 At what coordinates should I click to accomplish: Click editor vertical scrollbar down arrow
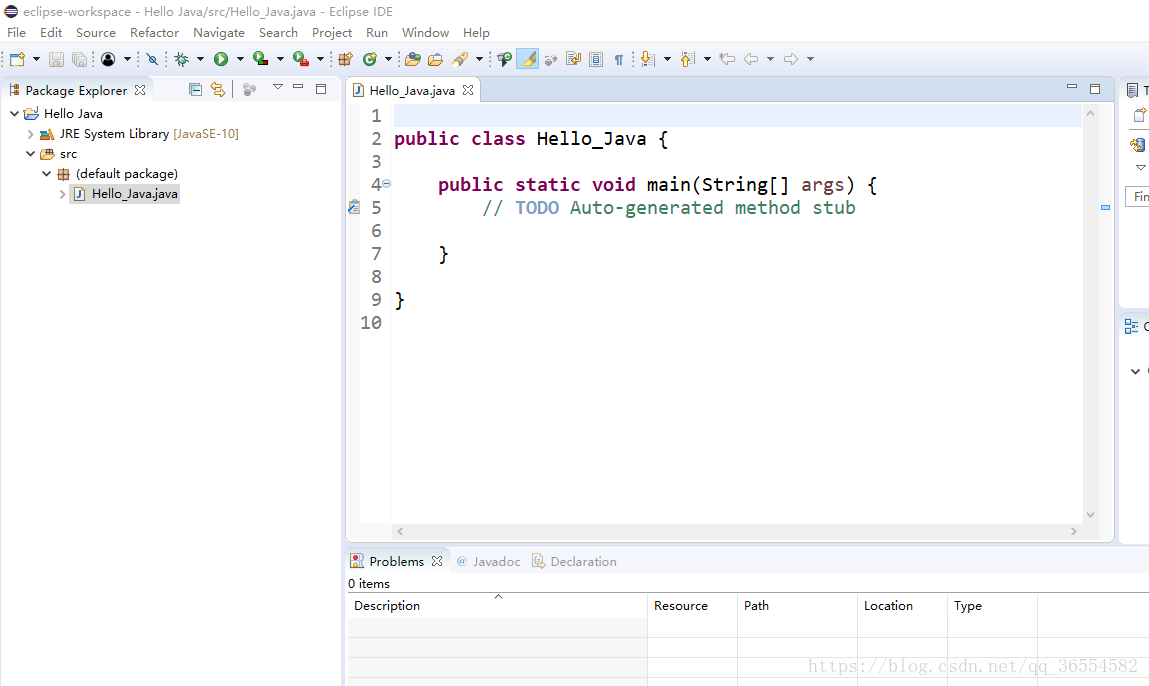click(x=1090, y=514)
